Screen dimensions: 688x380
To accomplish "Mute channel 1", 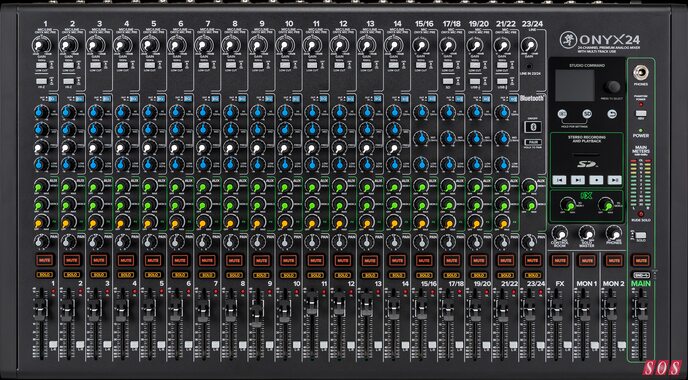I will (44, 260).
